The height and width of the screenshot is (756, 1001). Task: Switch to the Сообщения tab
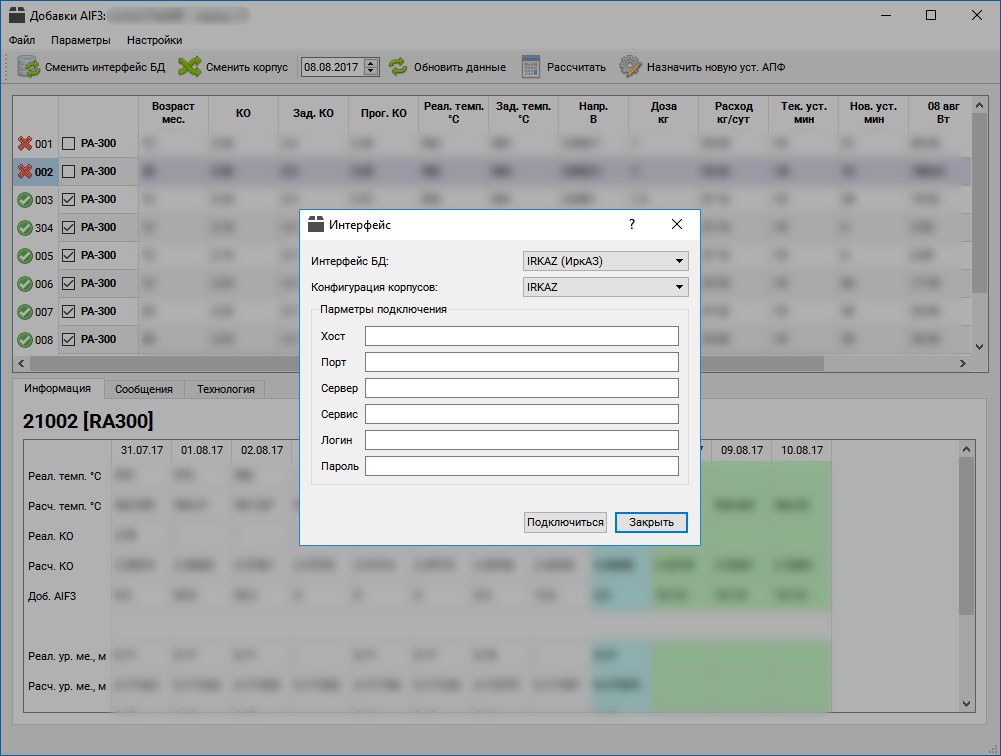[x=144, y=389]
